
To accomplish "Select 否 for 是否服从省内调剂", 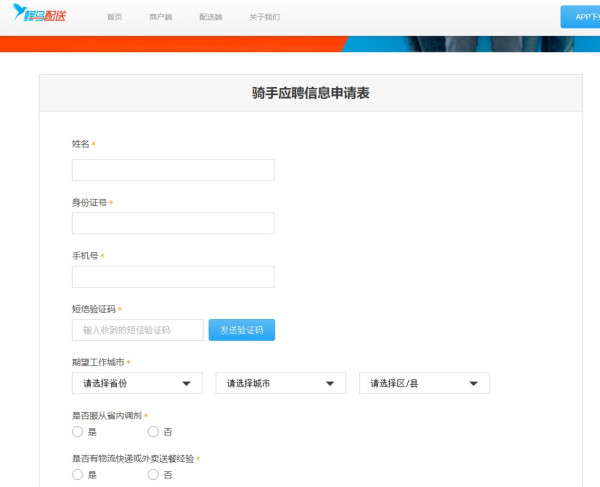I will click(x=153, y=432).
